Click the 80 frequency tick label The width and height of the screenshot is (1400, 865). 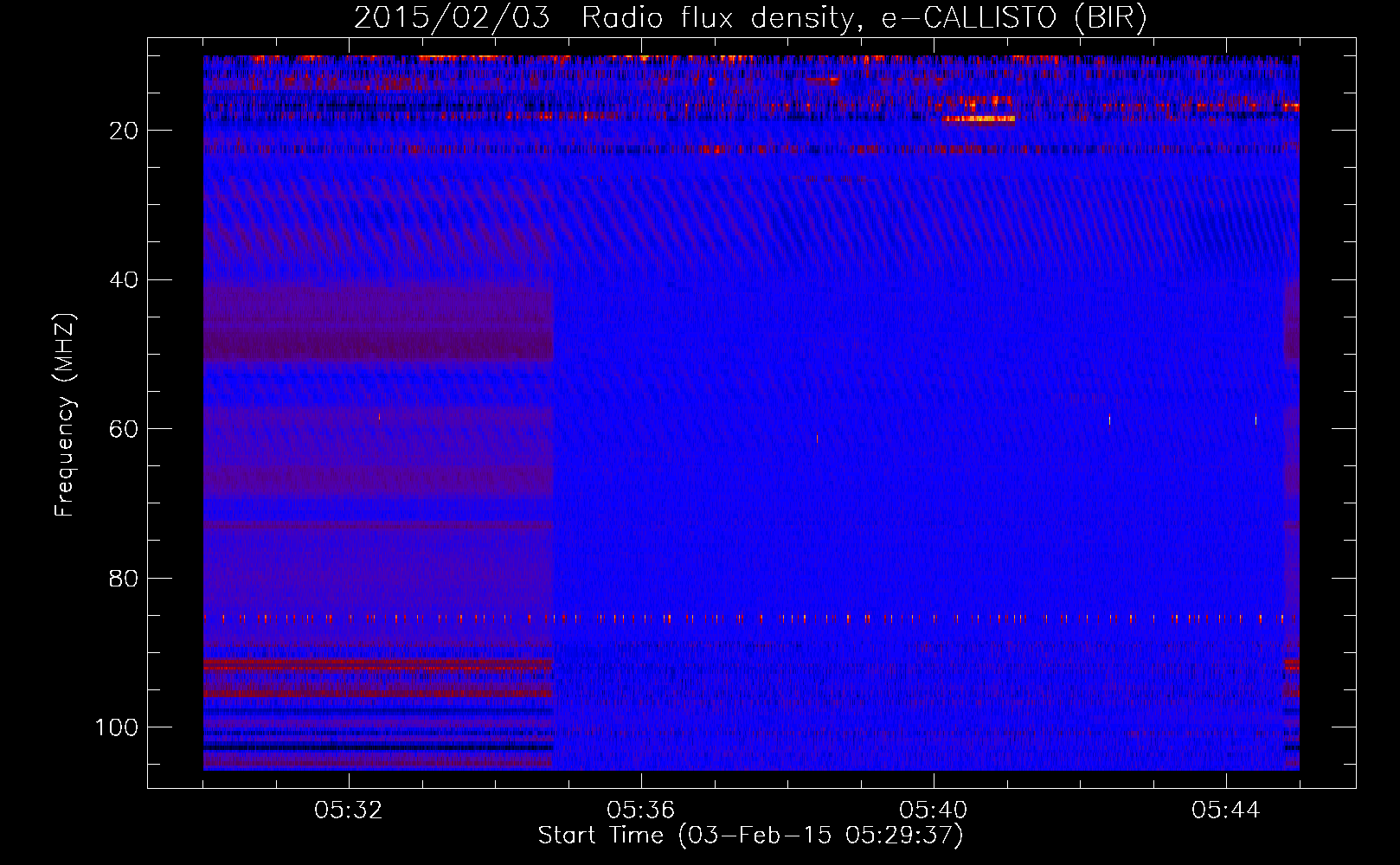click(x=124, y=579)
